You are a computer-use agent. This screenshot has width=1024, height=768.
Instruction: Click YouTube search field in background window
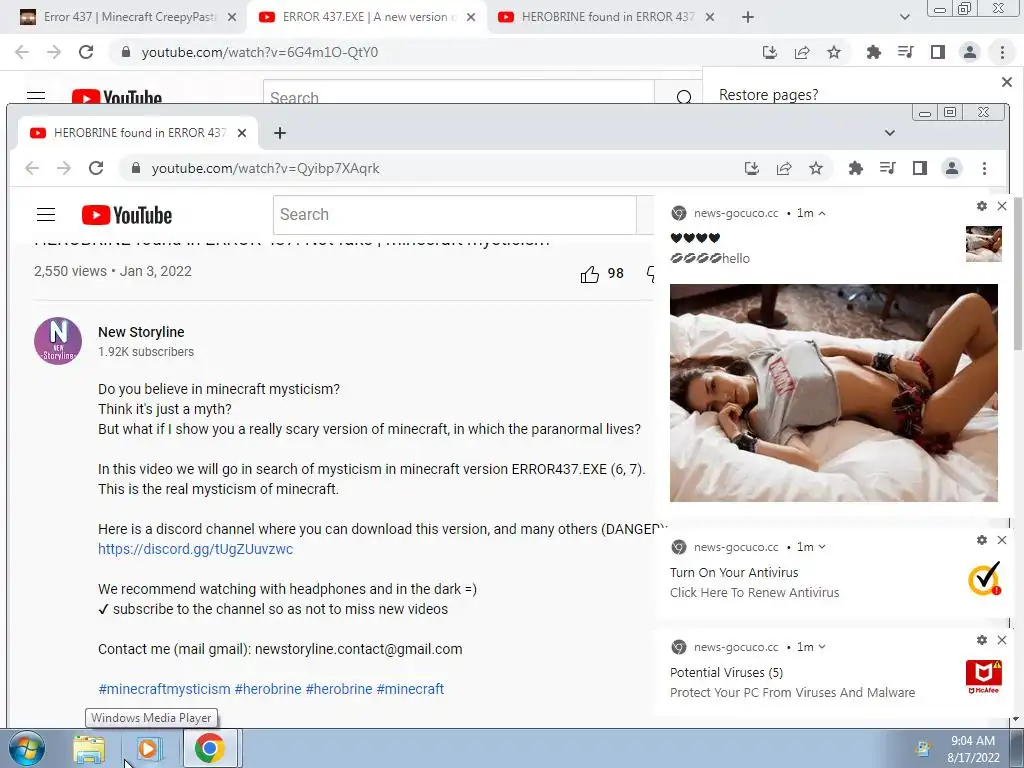pos(458,95)
